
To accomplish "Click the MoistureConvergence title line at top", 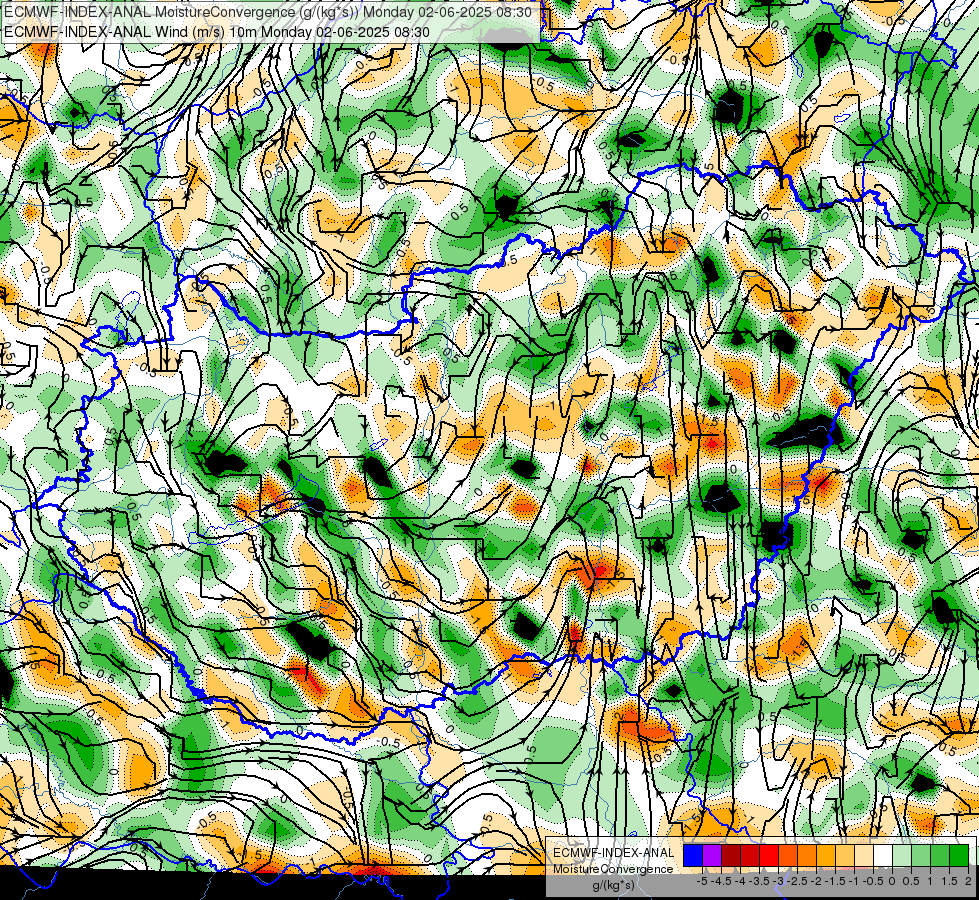I will pos(268,12).
